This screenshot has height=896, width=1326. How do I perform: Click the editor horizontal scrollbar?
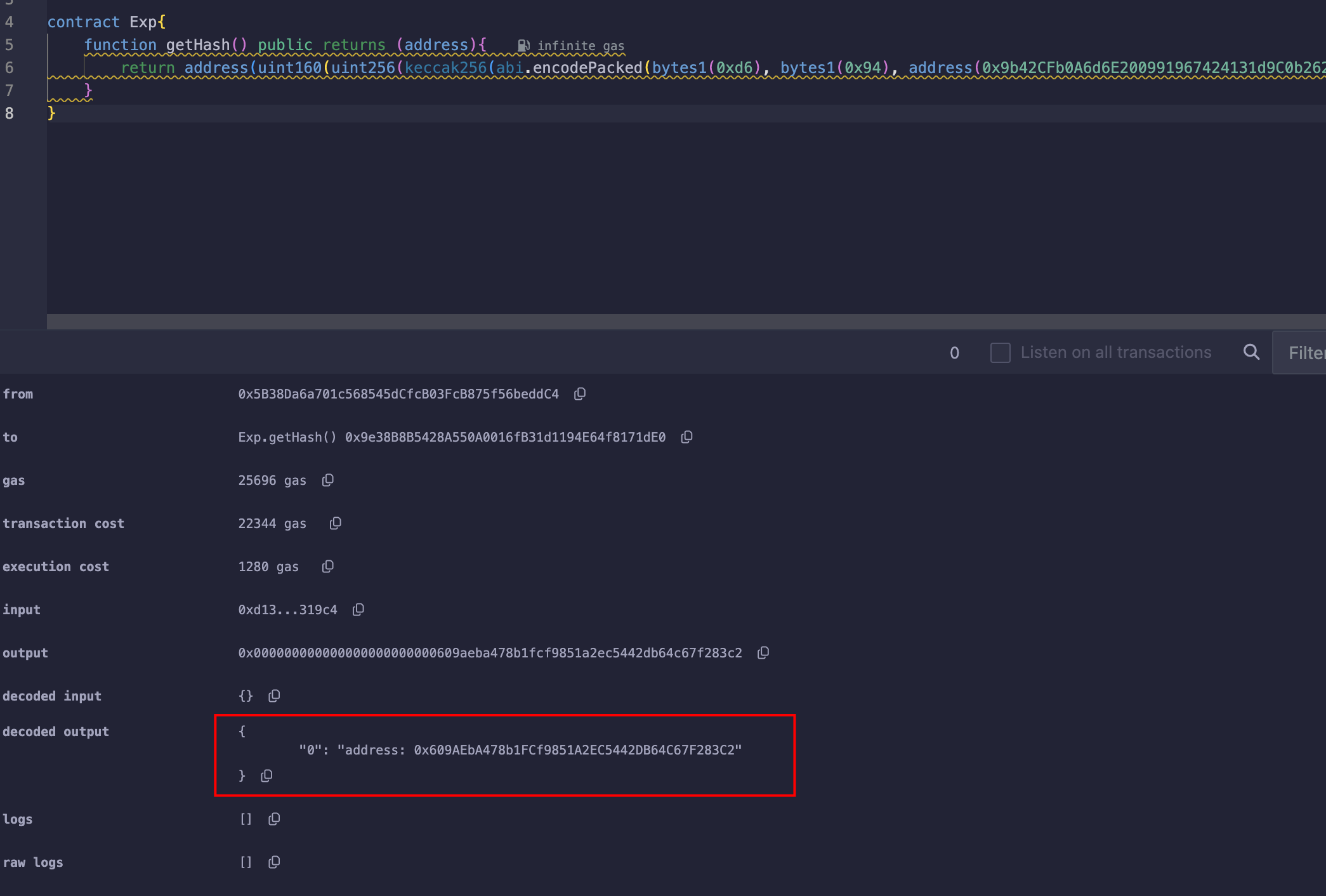(686, 322)
